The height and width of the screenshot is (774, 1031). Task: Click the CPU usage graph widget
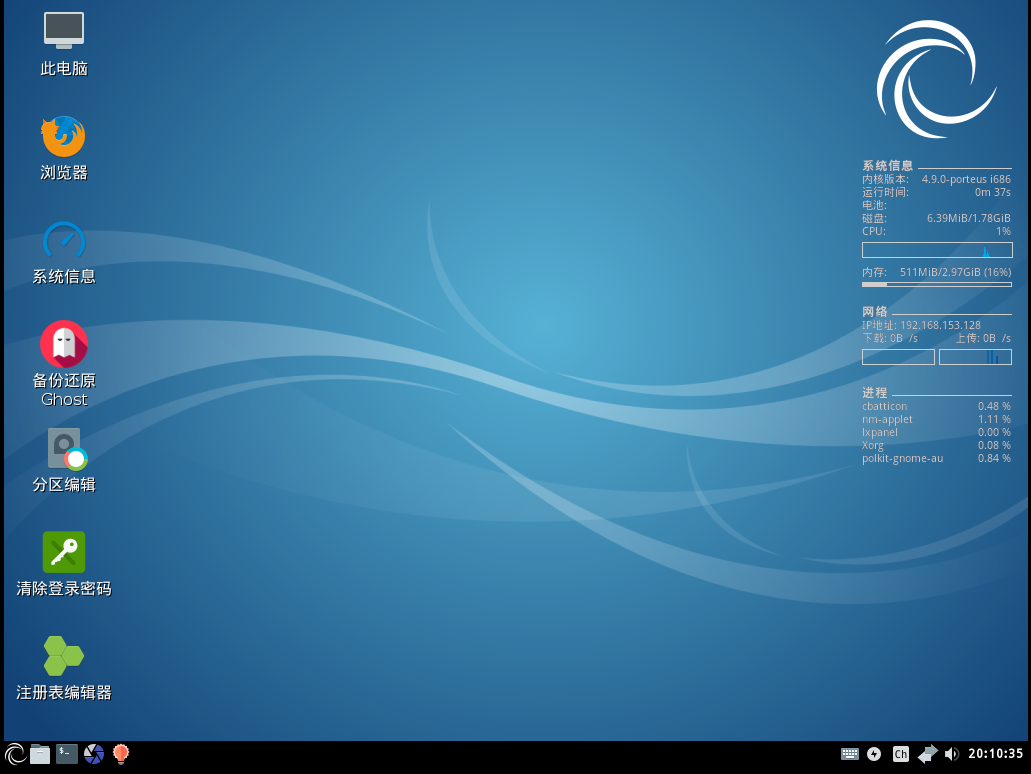coord(937,250)
